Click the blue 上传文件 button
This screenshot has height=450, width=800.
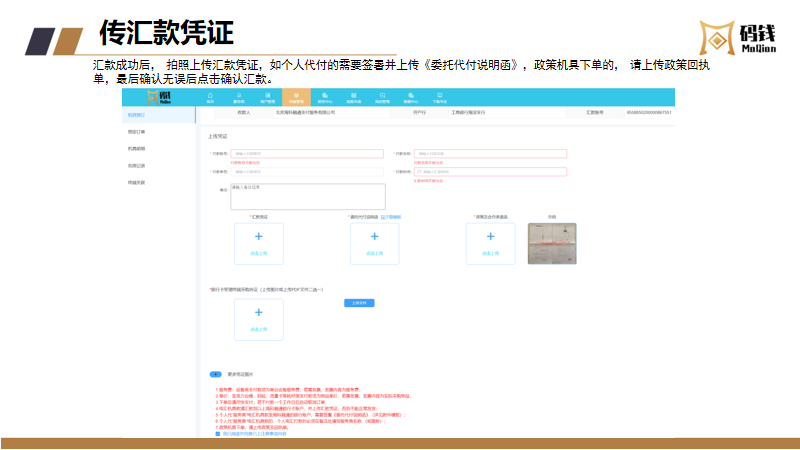point(359,302)
